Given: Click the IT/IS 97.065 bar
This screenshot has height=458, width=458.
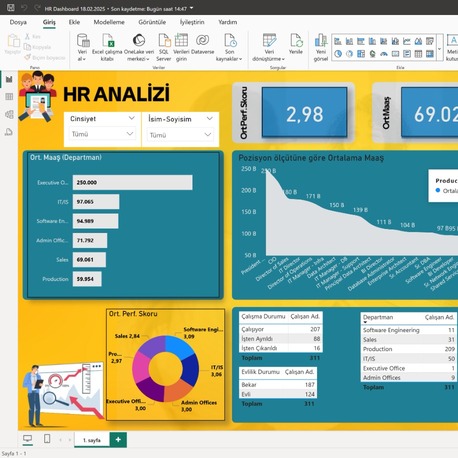Looking at the screenshot, I should (96, 202).
